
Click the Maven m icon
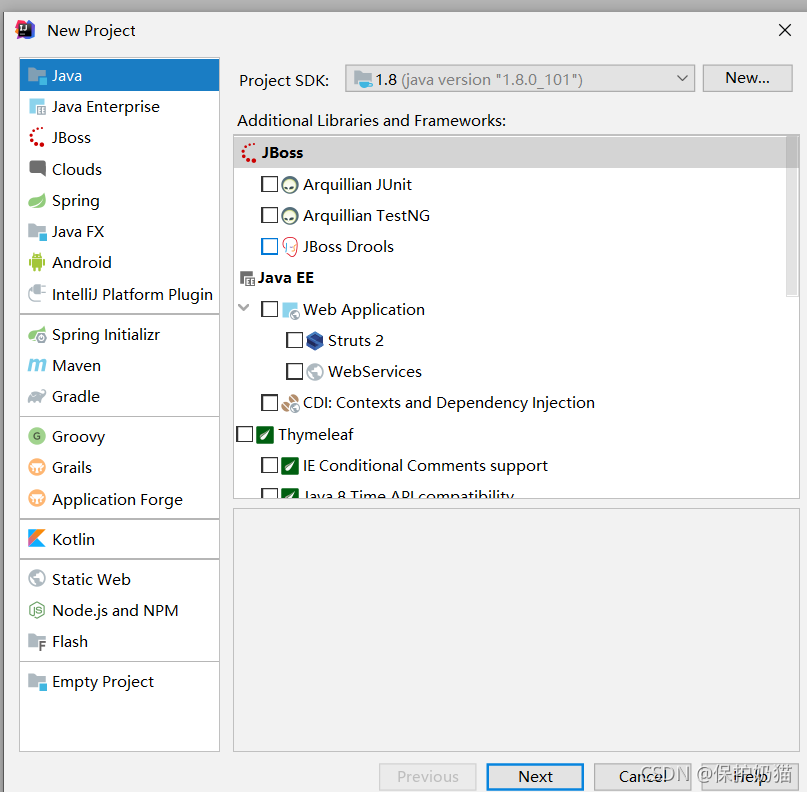37,365
